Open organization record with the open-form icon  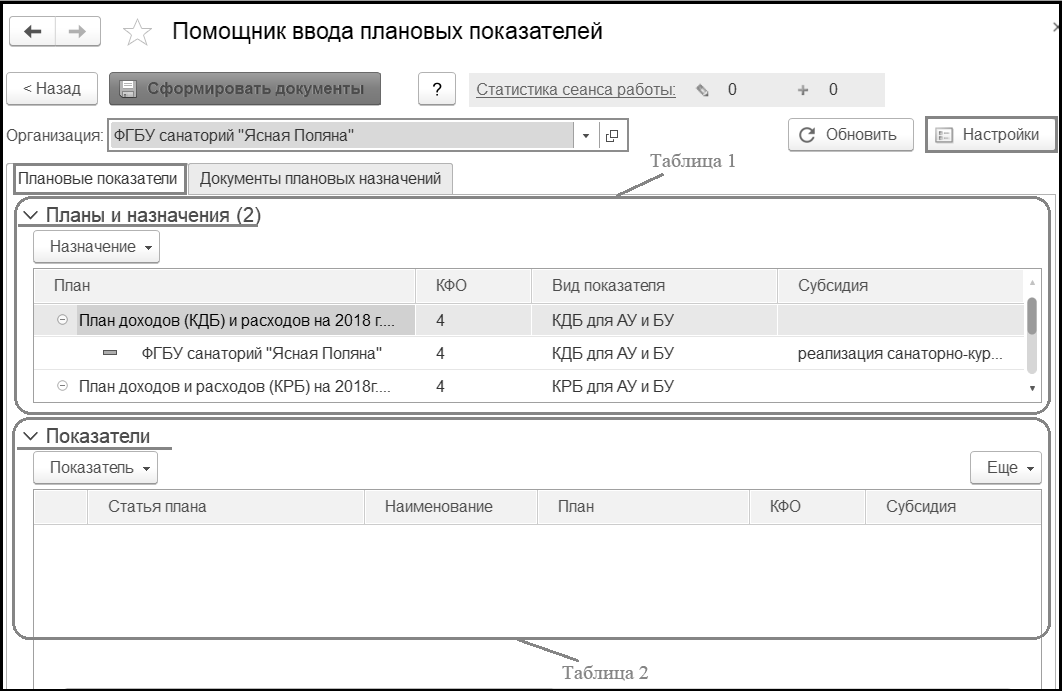[612, 135]
